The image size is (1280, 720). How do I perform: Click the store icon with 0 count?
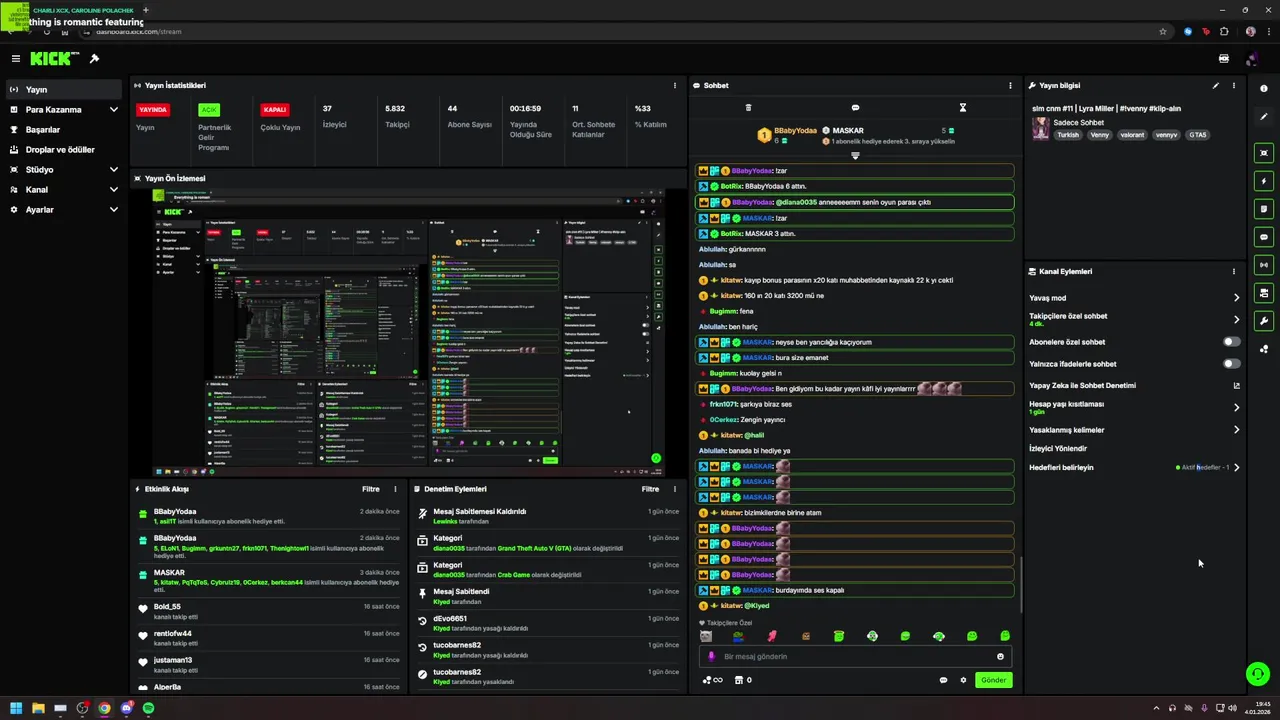pyautogui.click(x=743, y=680)
